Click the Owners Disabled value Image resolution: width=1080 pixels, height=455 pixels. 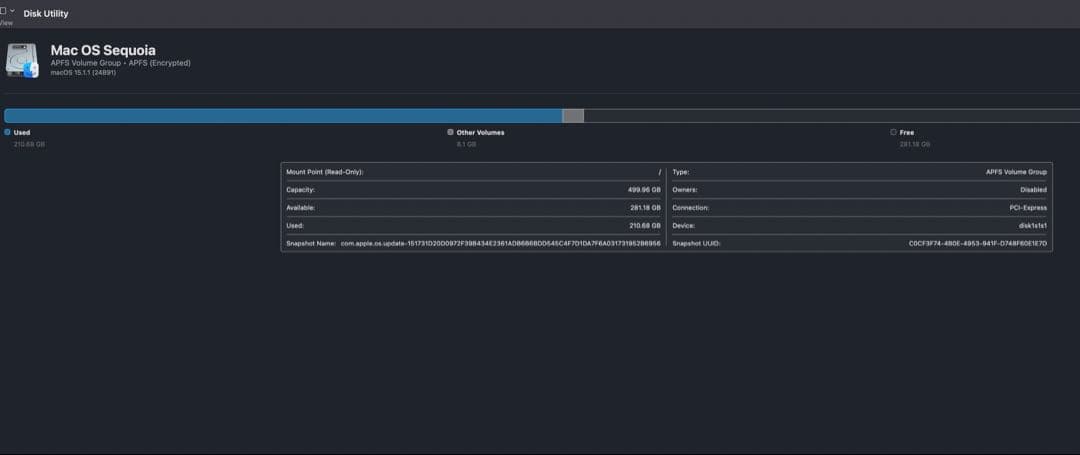click(1033, 190)
